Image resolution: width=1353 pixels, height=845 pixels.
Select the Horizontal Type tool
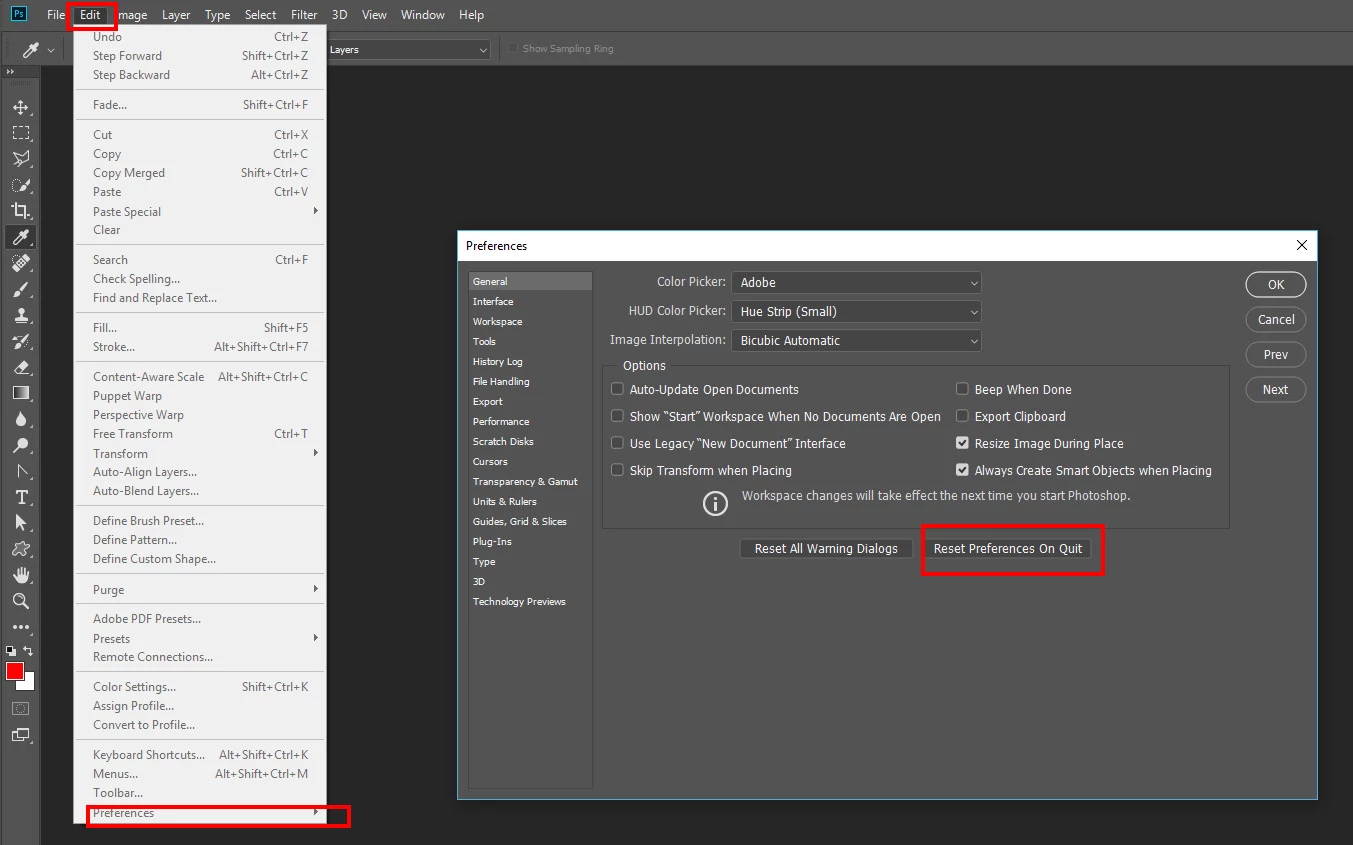coord(20,497)
